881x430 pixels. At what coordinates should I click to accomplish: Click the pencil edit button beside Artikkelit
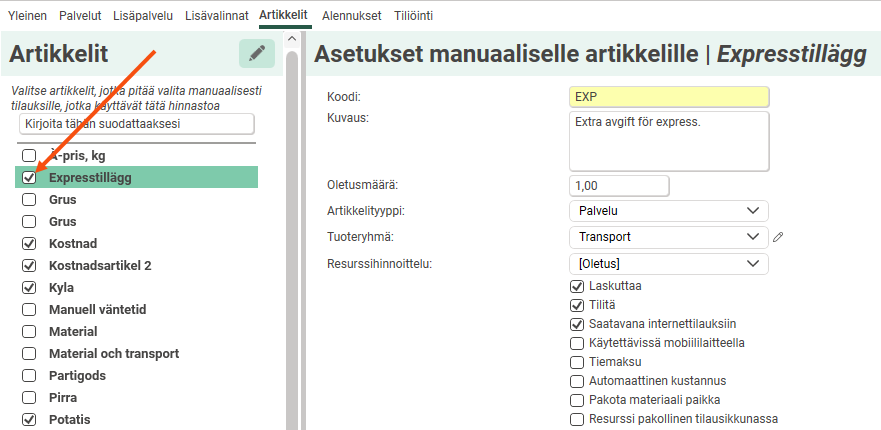256,54
